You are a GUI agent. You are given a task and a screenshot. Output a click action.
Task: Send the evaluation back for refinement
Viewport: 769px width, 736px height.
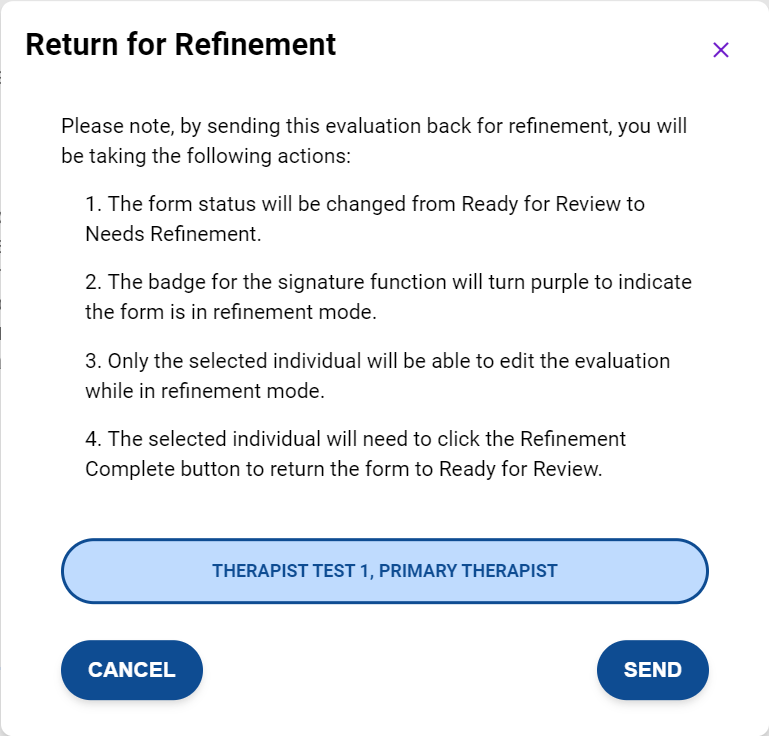pyautogui.click(x=652, y=670)
